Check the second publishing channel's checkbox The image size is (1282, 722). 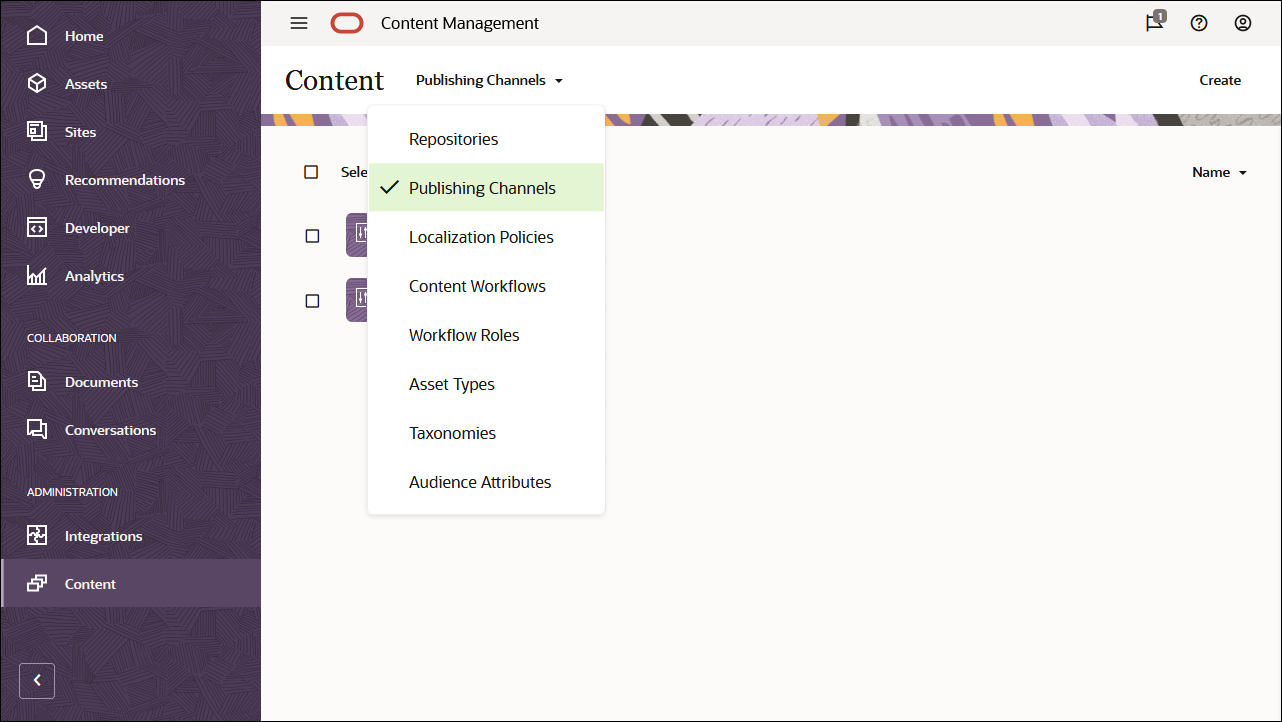point(311,300)
